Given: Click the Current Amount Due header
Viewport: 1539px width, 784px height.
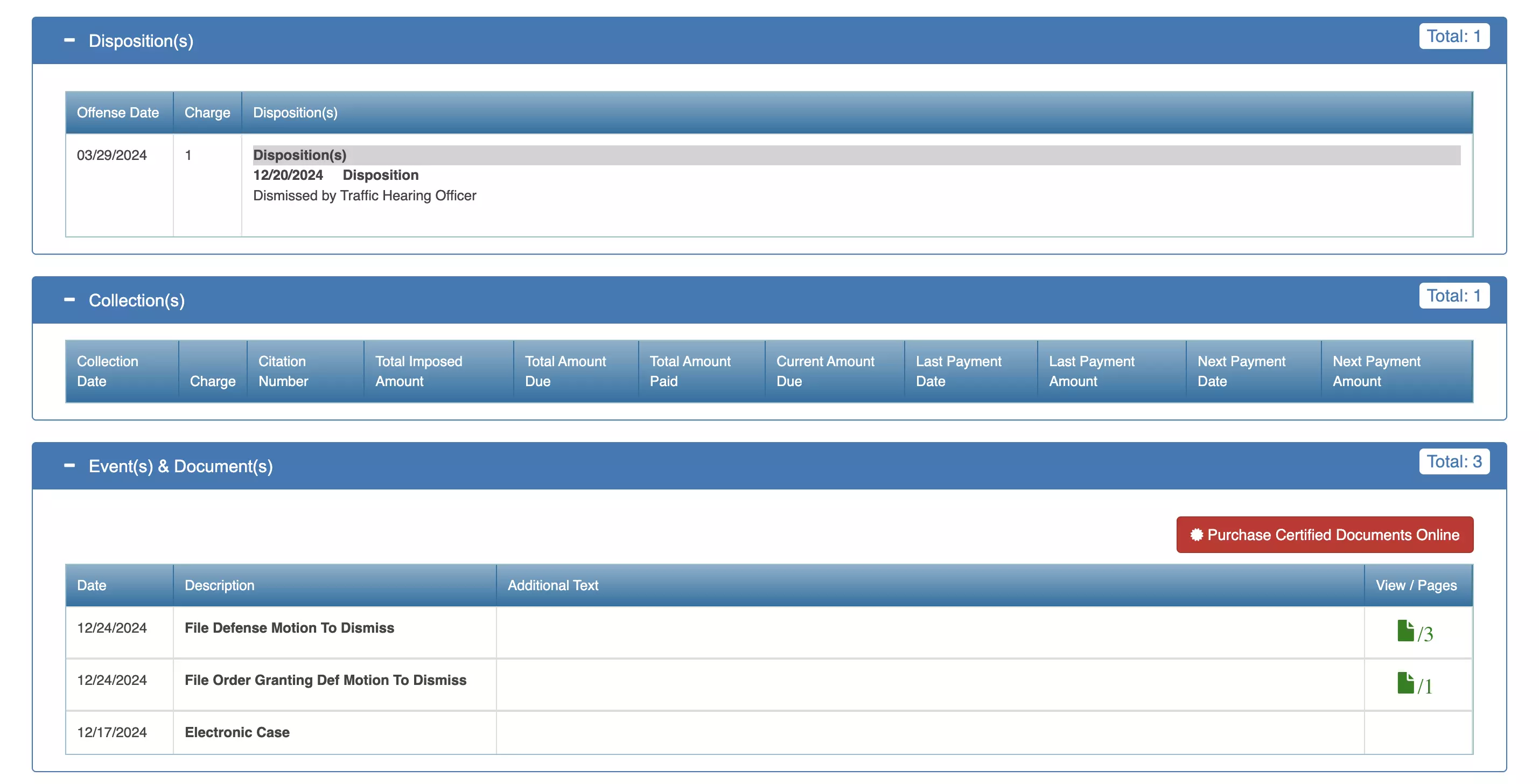Looking at the screenshot, I should click(835, 371).
